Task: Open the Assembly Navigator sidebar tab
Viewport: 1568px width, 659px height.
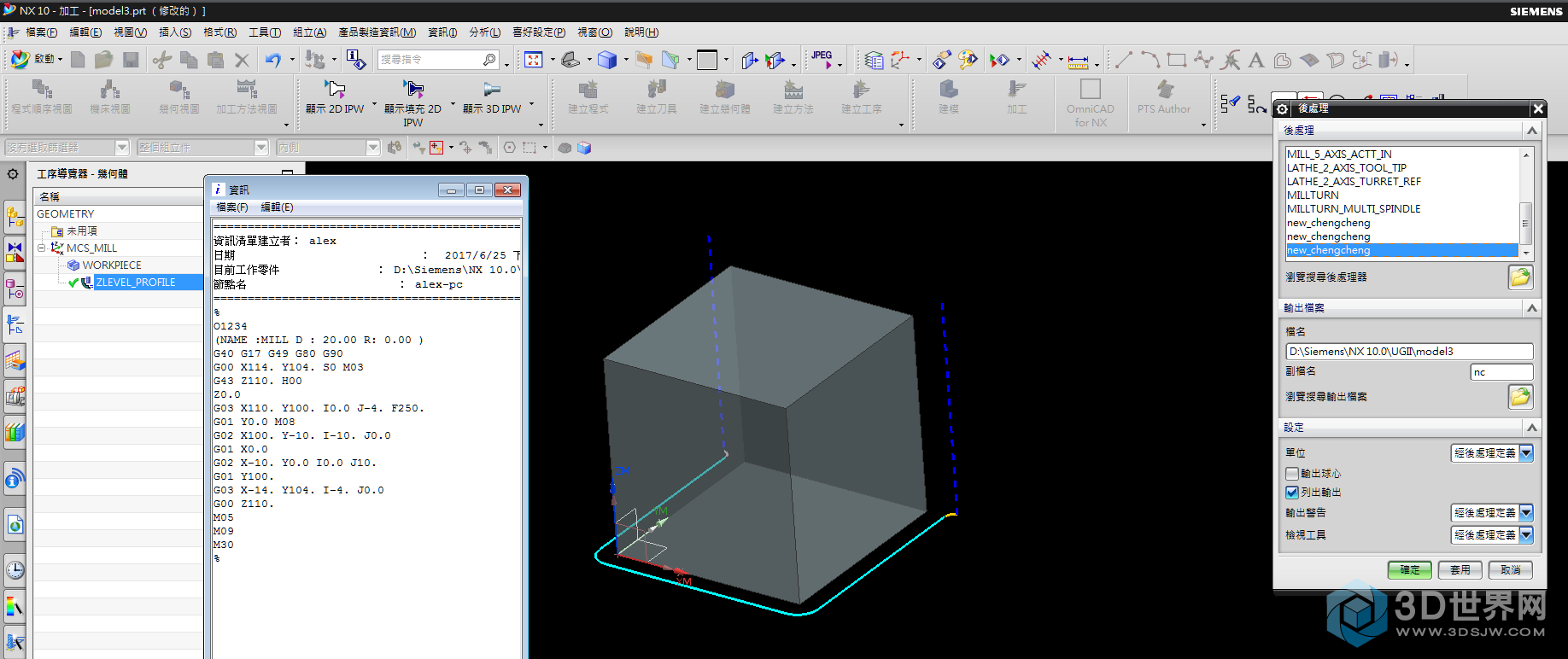Action: click(x=15, y=217)
